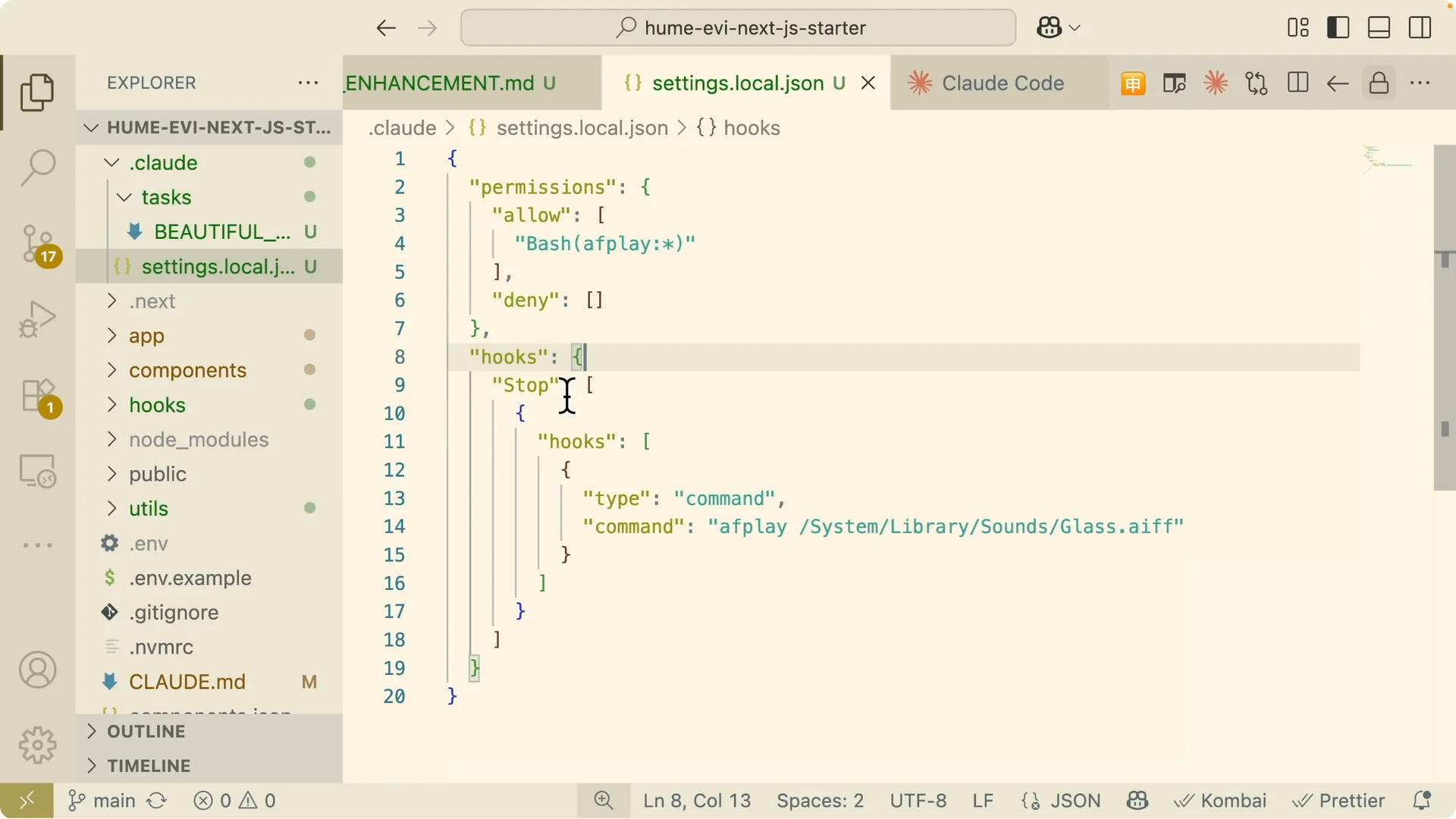Open Copilot chat menu in title bar
Image resolution: width=1456 pixels, height=819 pixels.
coord(1058,28)
